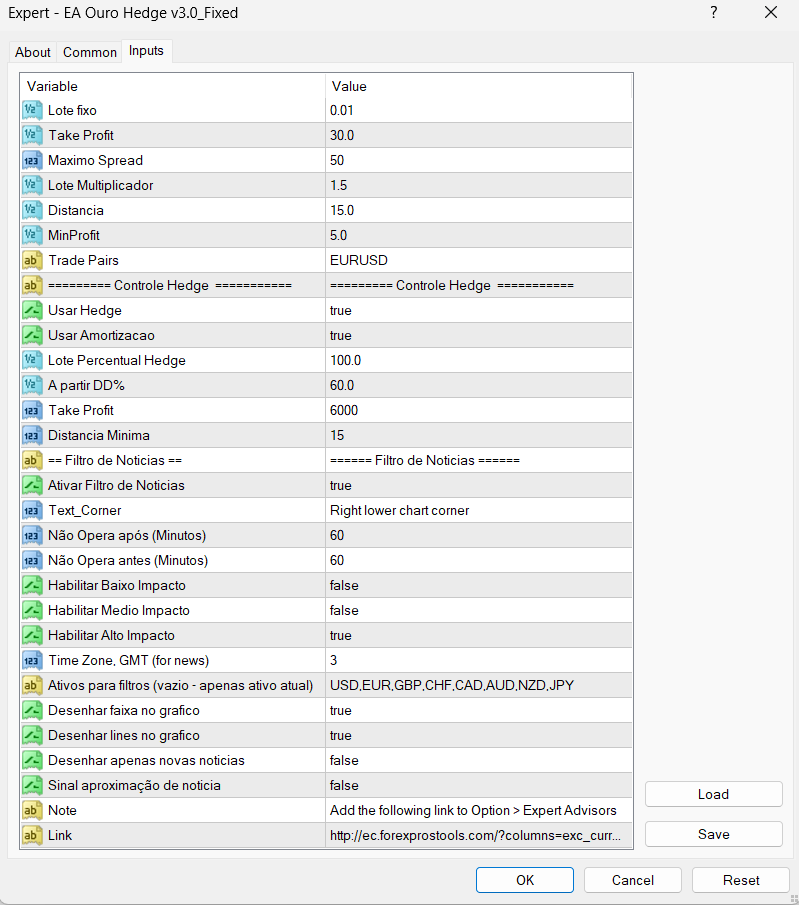Click the boolean icon next to Usar Hedge
Viewport: 799px width, 905px height.
coord(32,310)
